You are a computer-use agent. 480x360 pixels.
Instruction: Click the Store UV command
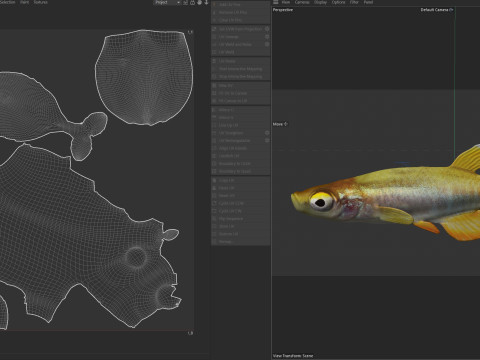click(x=240, y=226)
